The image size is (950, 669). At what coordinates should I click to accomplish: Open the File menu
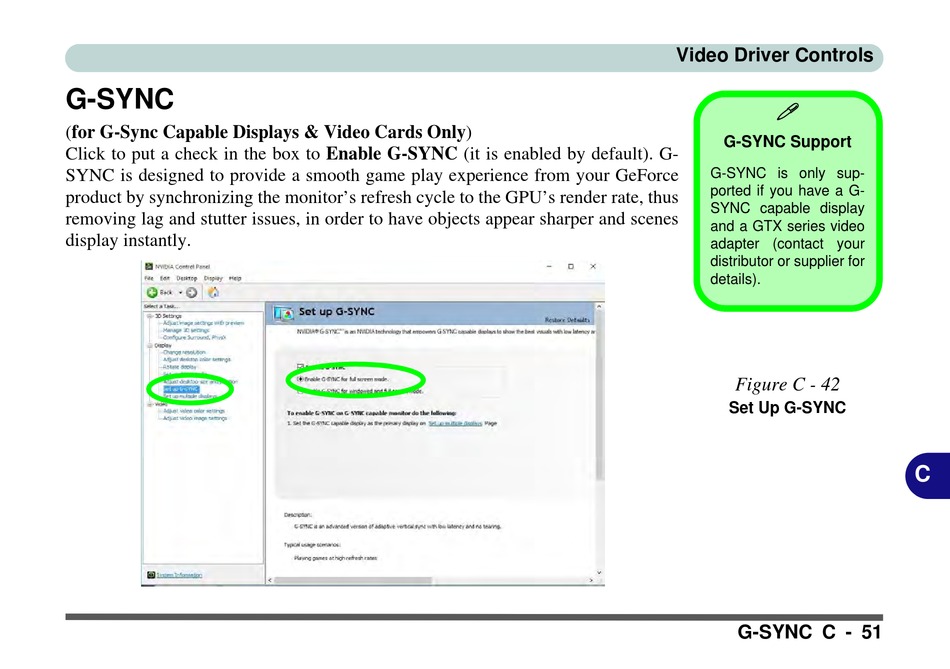tap(149, 278)
